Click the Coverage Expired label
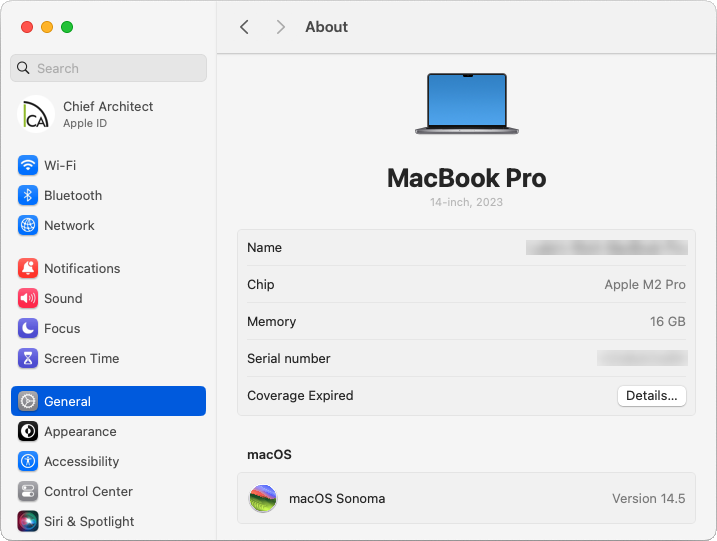717x541 pixels. click(x=300, y=396)
